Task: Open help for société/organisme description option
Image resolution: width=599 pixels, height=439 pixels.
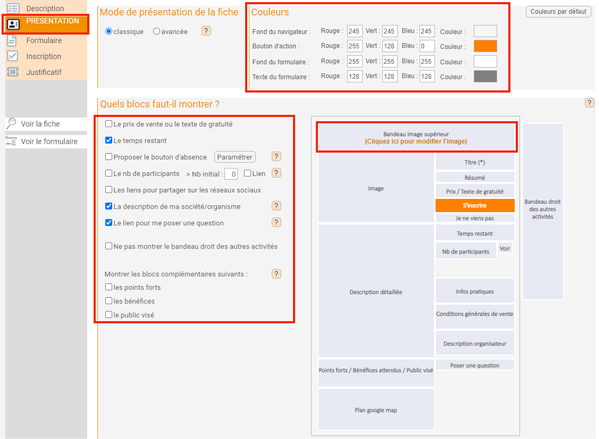Action: point(276,206)
